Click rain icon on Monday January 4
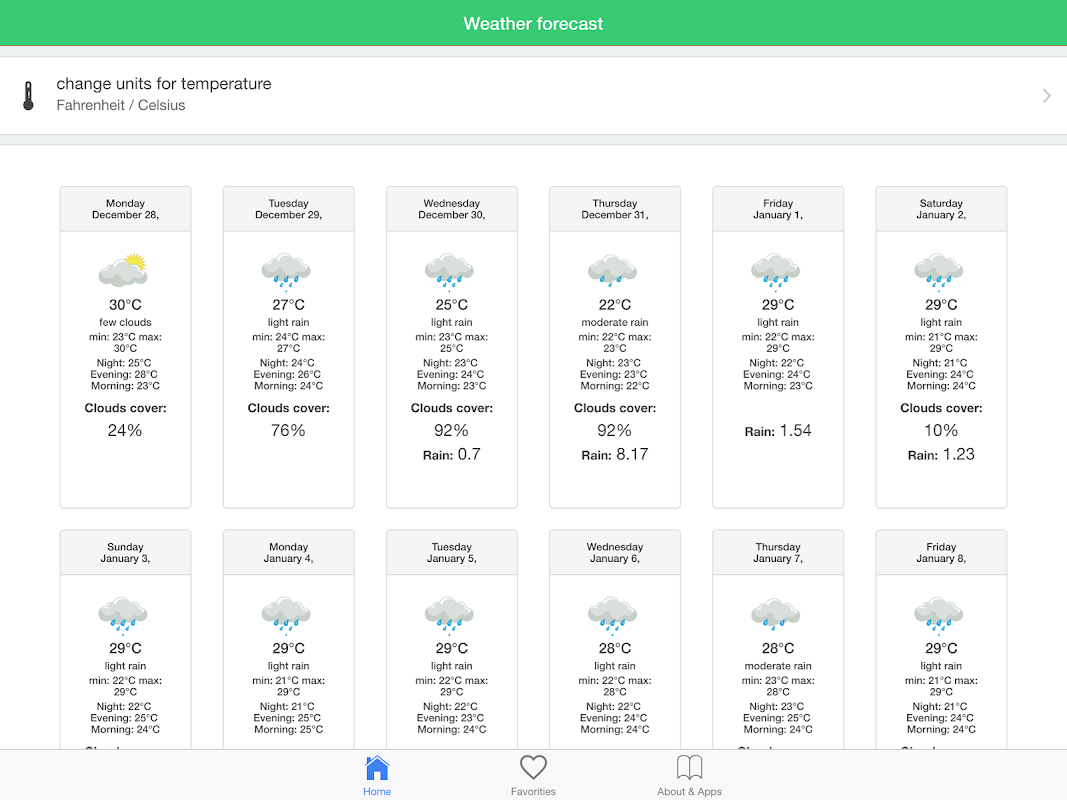The image size is (1067, 800). pos(286,614)
